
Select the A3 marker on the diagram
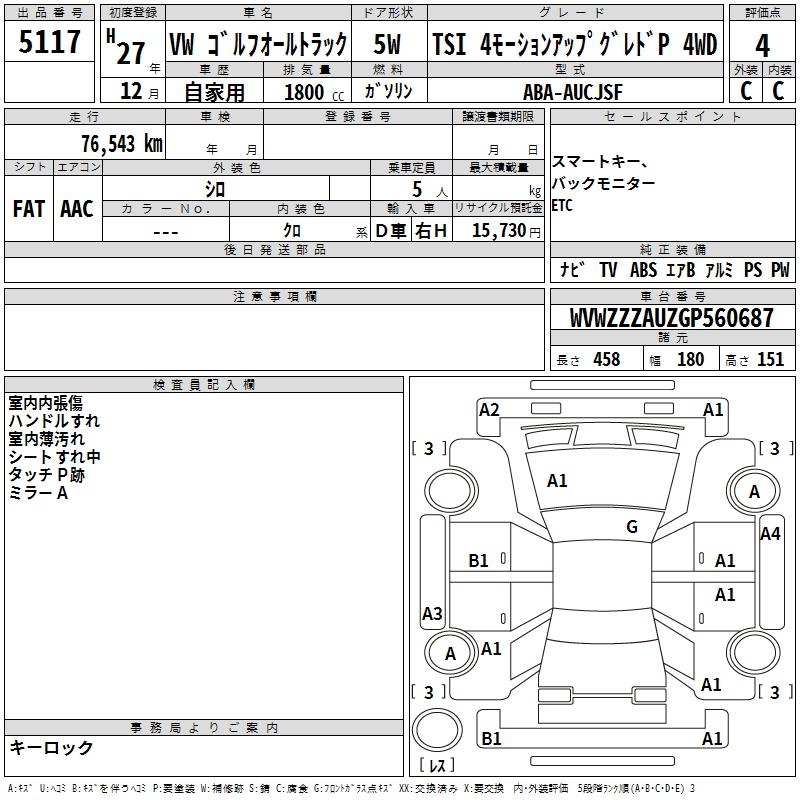point(432,614)
